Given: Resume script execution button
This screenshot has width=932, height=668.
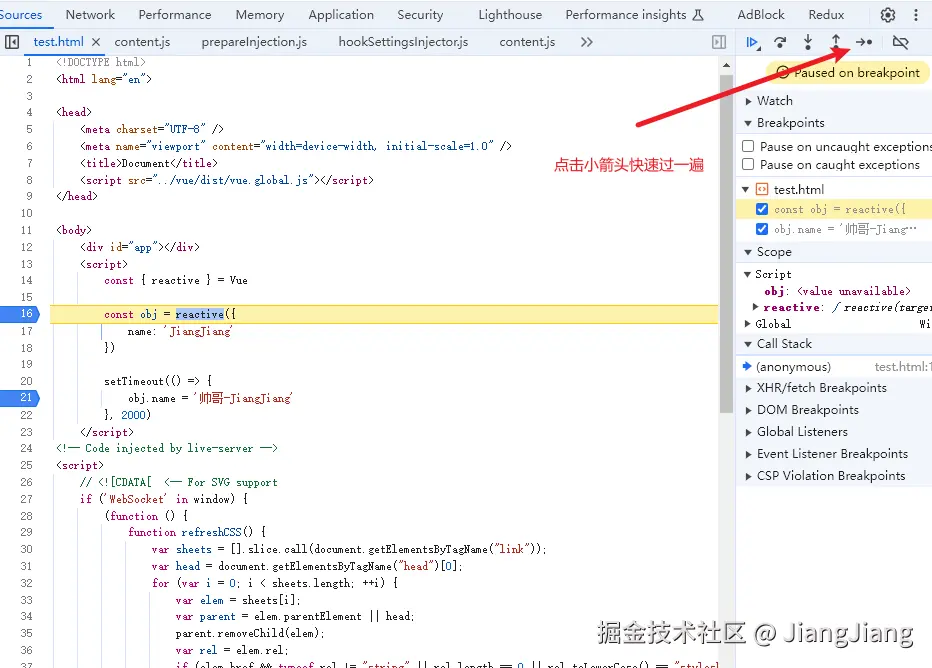Looking at the screenshot, I should pyautogui.click(x=752, y=42).
